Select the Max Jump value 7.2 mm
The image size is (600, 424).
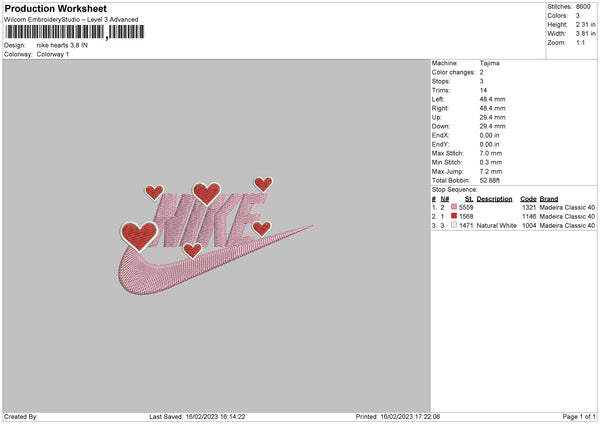(491, 171)
